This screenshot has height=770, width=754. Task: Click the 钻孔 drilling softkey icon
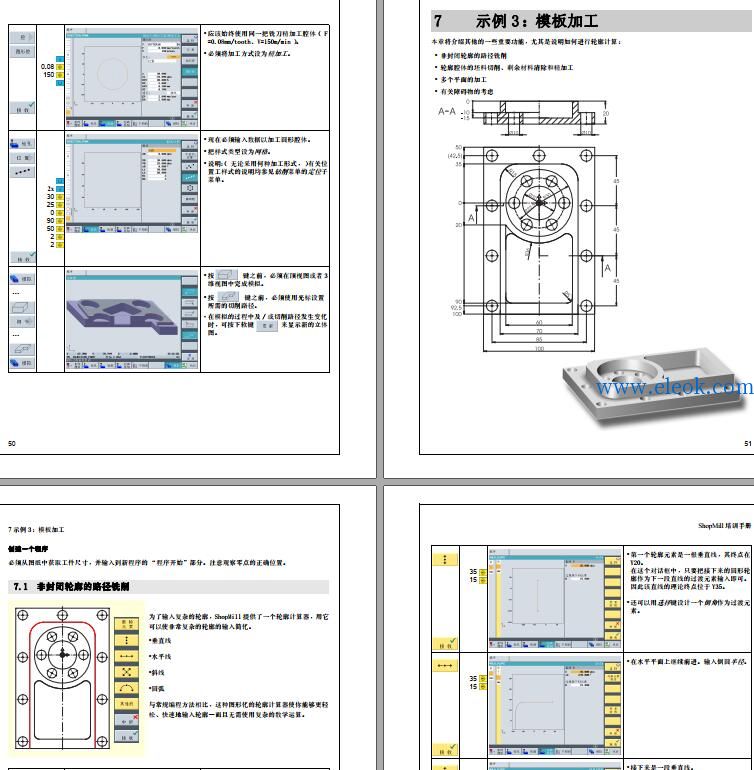(22, 143)
